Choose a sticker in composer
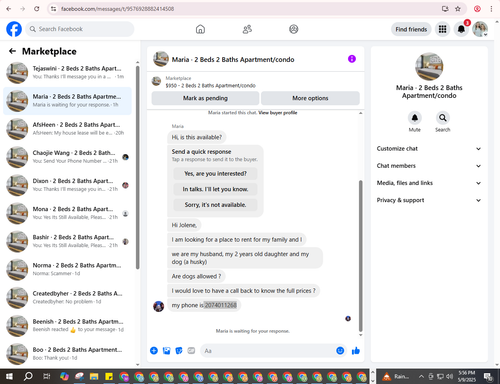Image resolution: width=500 pixels, height=384 pixels. click(179, 351)
